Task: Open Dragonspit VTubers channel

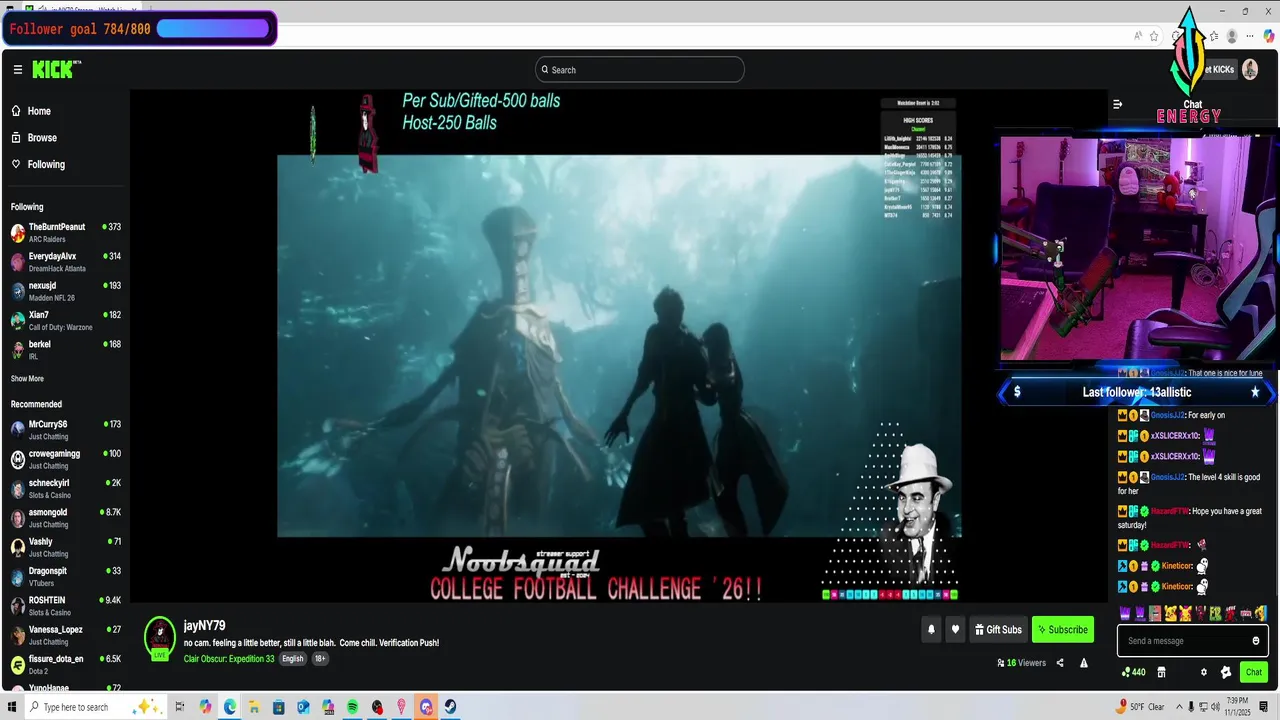Action: (65, 576)
